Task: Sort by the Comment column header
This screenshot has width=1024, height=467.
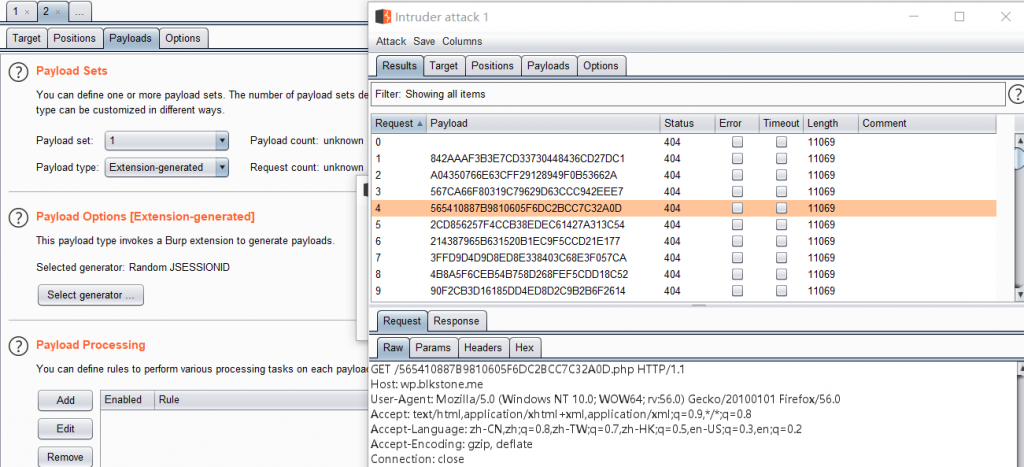Action: (927, 123)
